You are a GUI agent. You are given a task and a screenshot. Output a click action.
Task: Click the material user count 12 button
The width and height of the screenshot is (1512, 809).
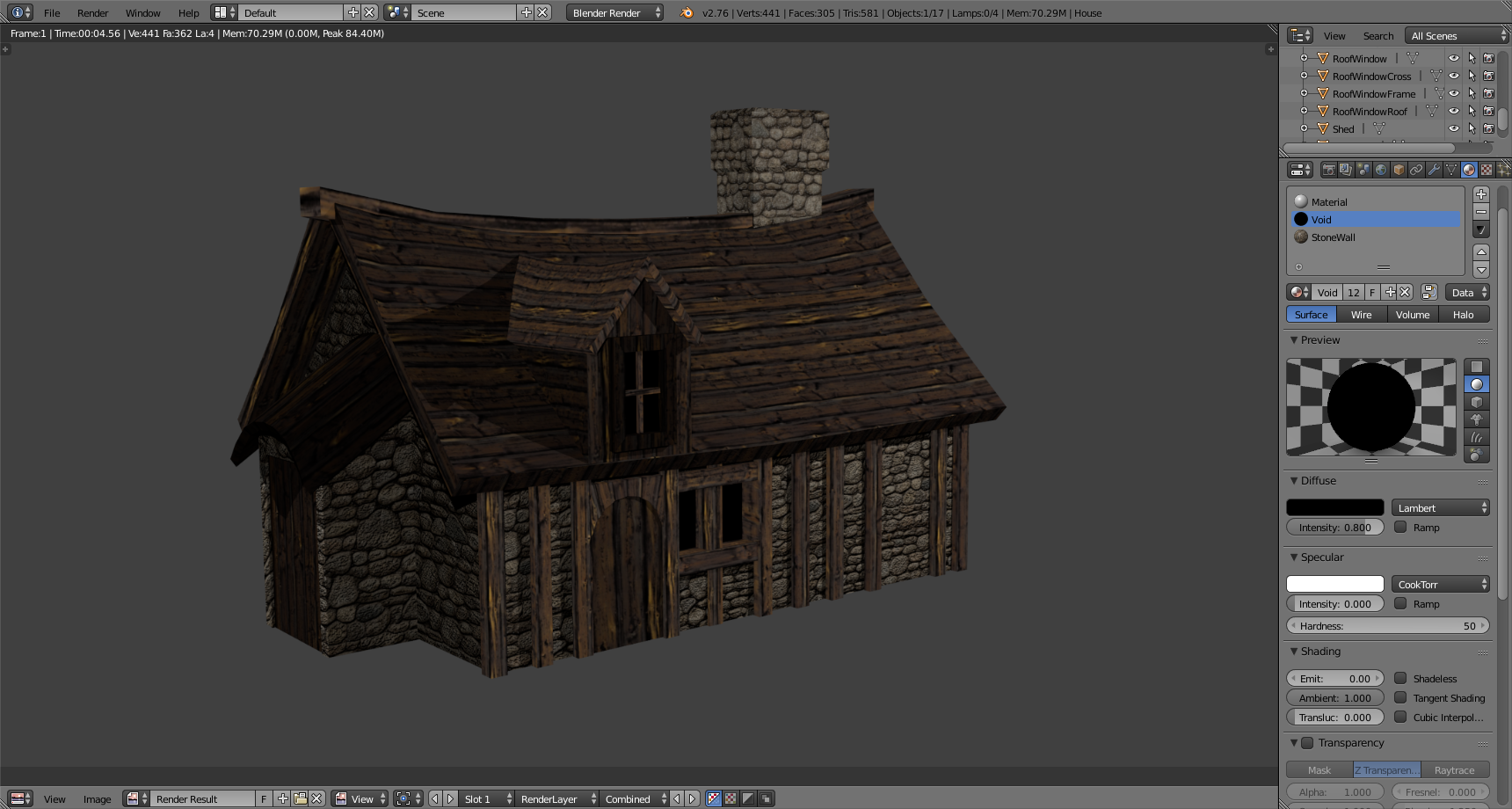tap(1354, 292)
